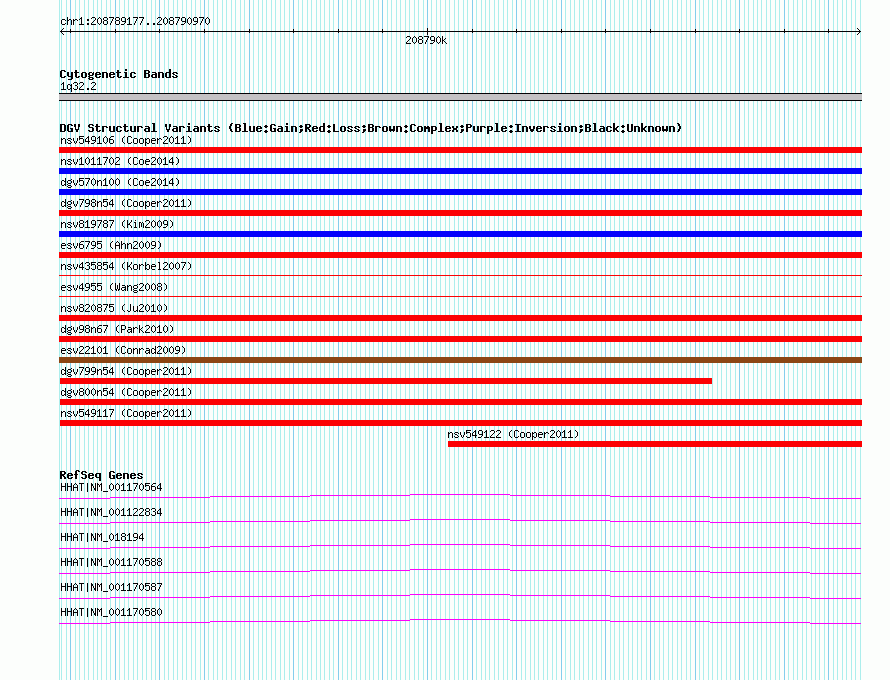This screenshot has height=680, width=890.
Task: Open transcript HHAT|NM_001170564
Action: coord(111,487)
